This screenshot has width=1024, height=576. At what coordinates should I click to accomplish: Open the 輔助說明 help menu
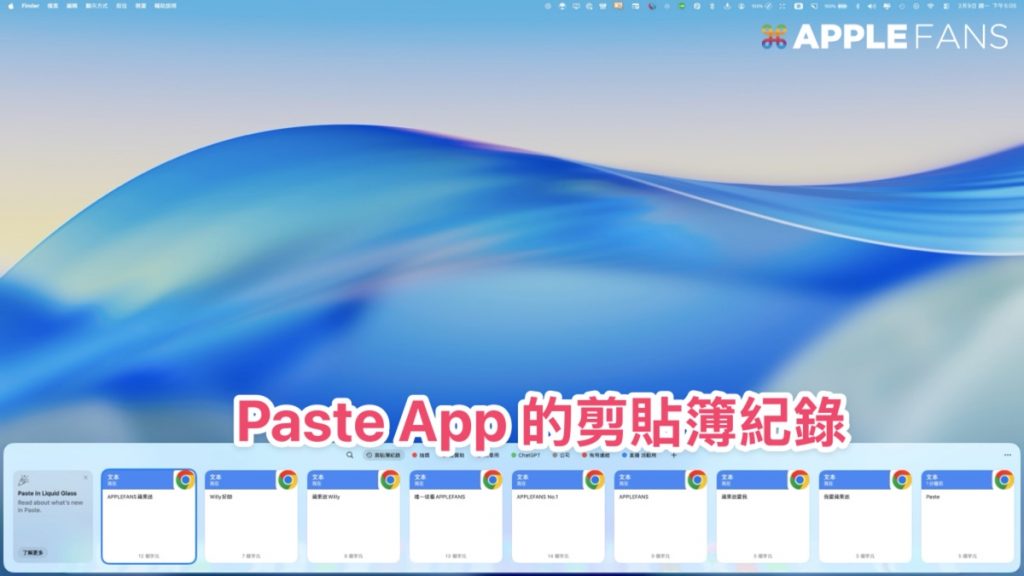point(167,6)
